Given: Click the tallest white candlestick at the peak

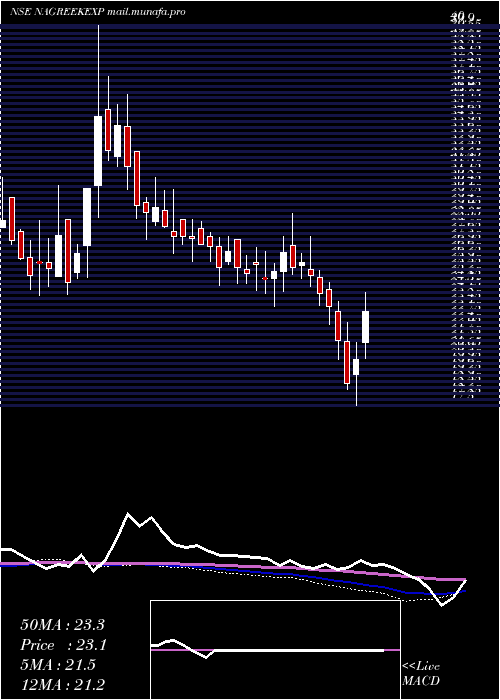Looking at the screenshot, I should [x=98, y=151].
